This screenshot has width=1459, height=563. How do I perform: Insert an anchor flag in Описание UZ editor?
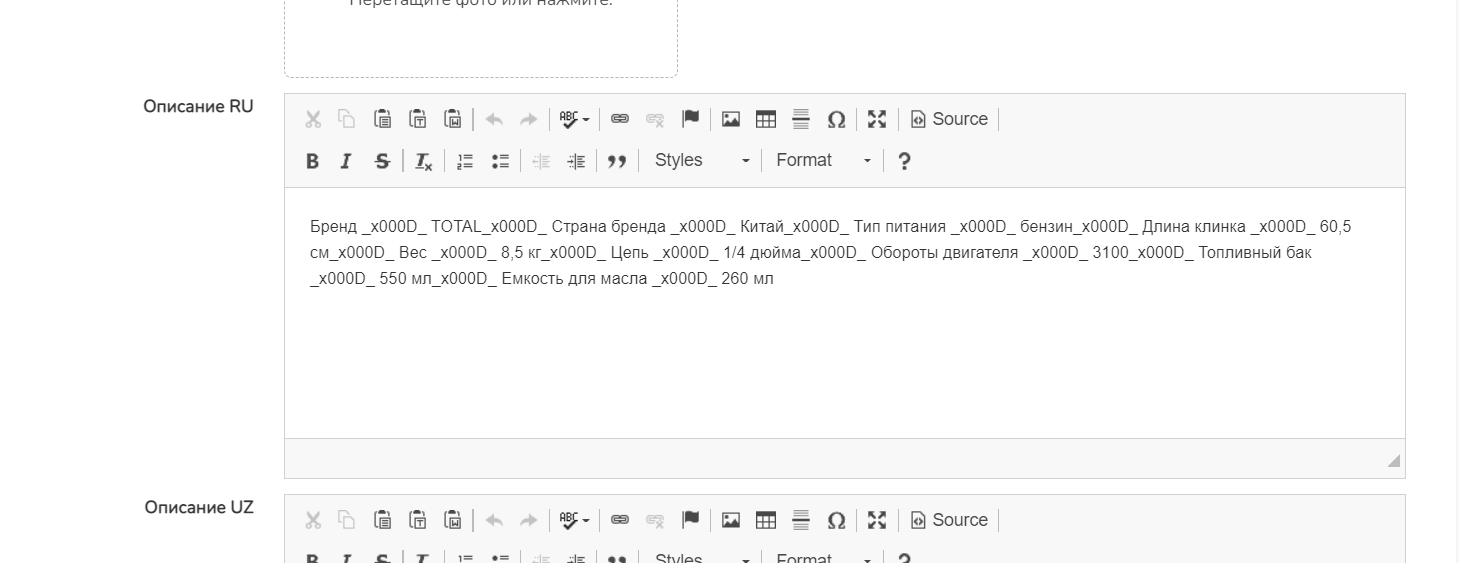(x=690, y=521)
